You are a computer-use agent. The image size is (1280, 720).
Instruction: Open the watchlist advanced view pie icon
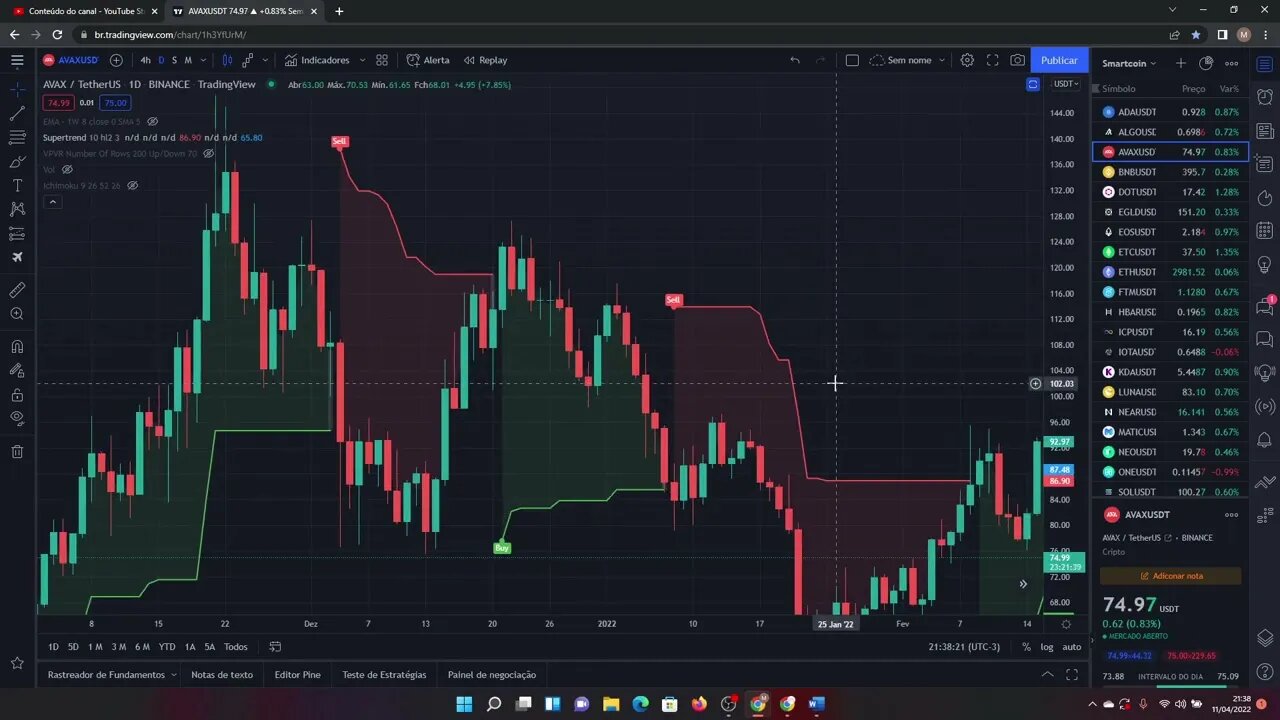tap(1206, 63)
